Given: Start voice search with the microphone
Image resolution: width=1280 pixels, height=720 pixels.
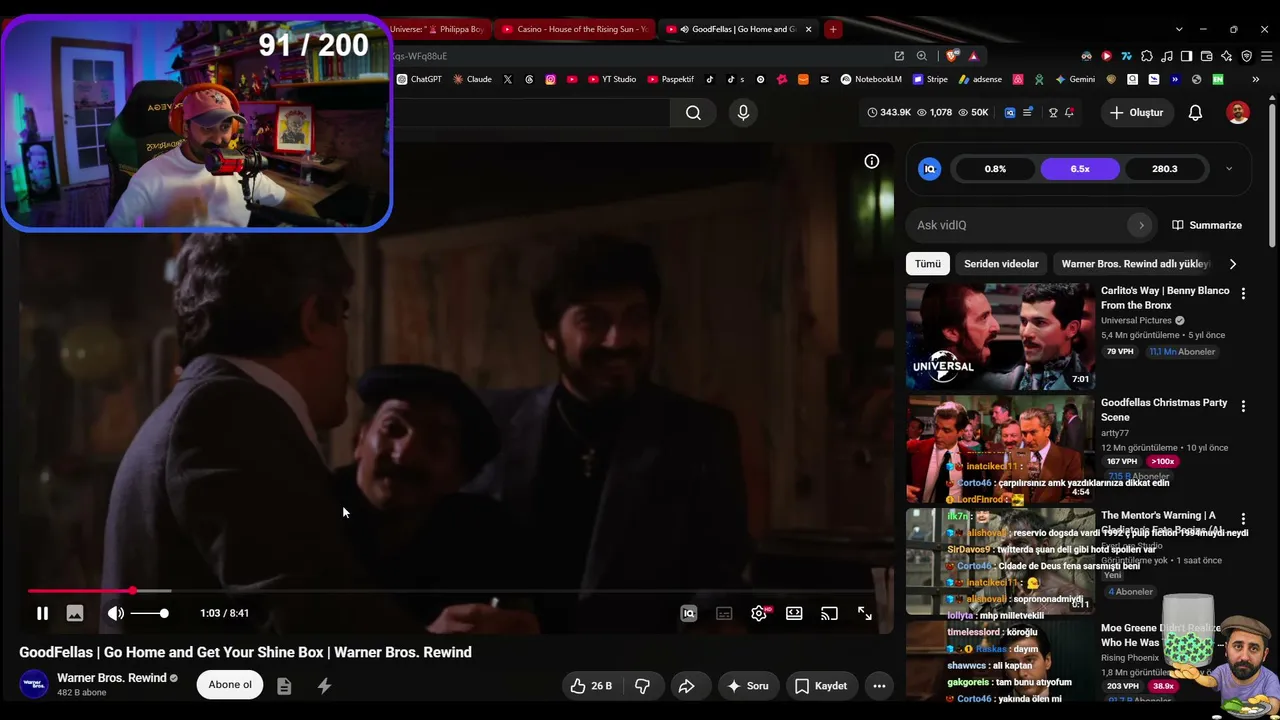Looking at the screenshot, I should [x=743, y=113].
